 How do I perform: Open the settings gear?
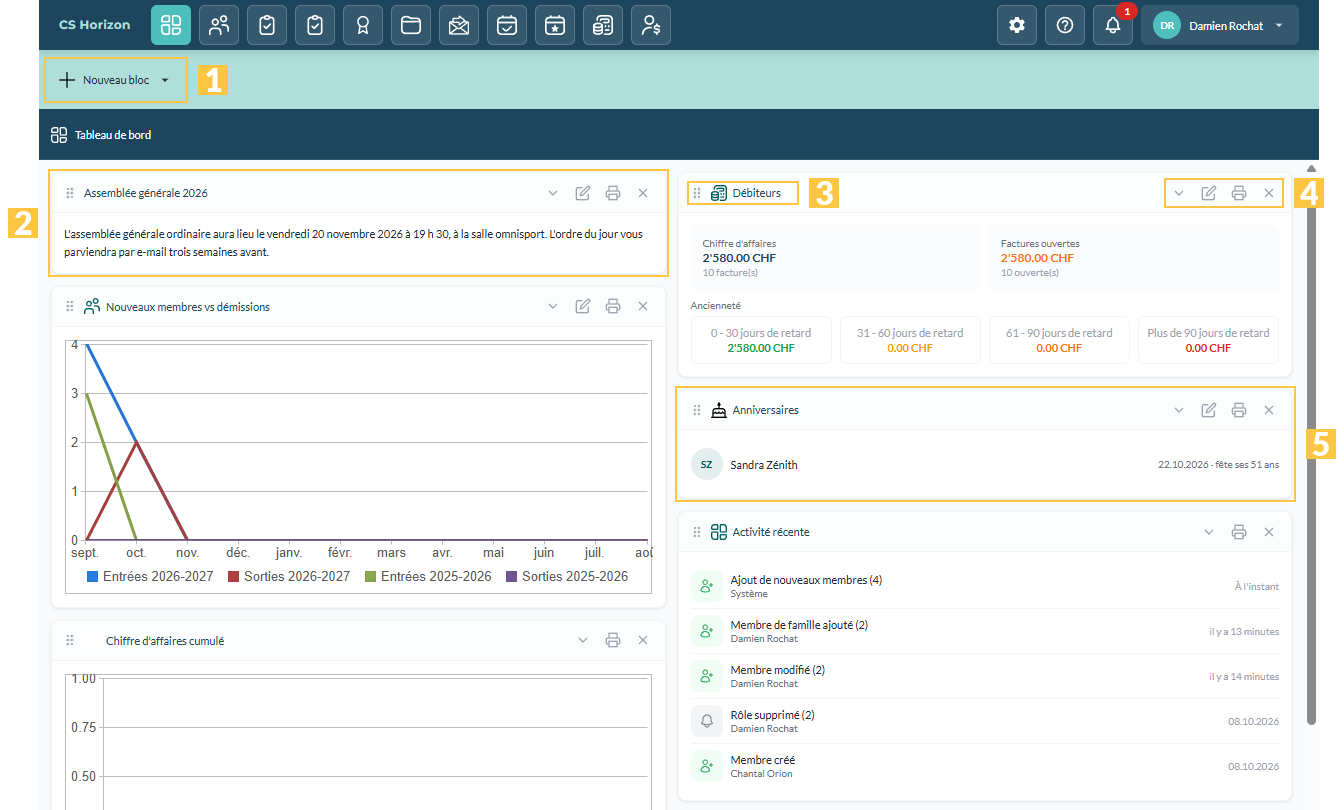click(x=1017, y=25)
